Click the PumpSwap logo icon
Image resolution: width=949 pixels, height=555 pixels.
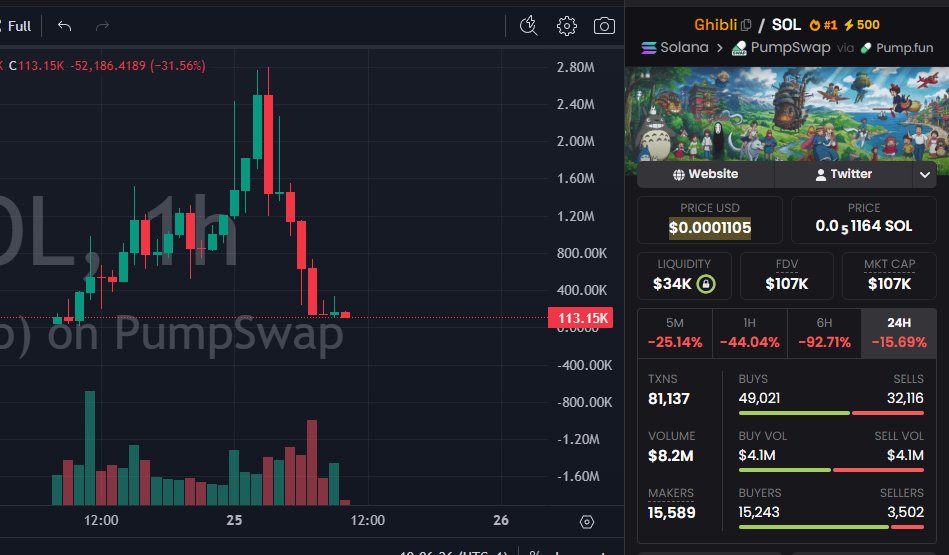click(739, 48)
